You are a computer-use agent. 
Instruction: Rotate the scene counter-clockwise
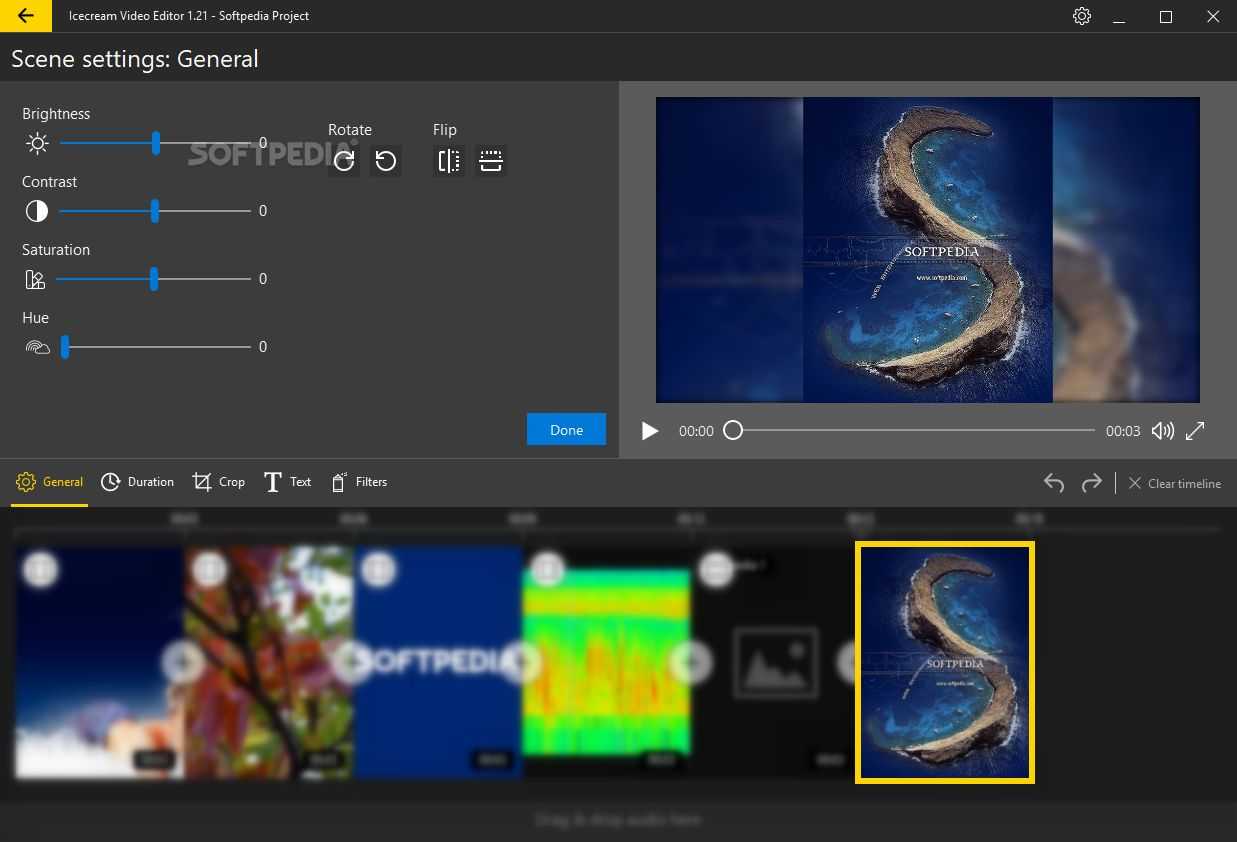point(386,161)
